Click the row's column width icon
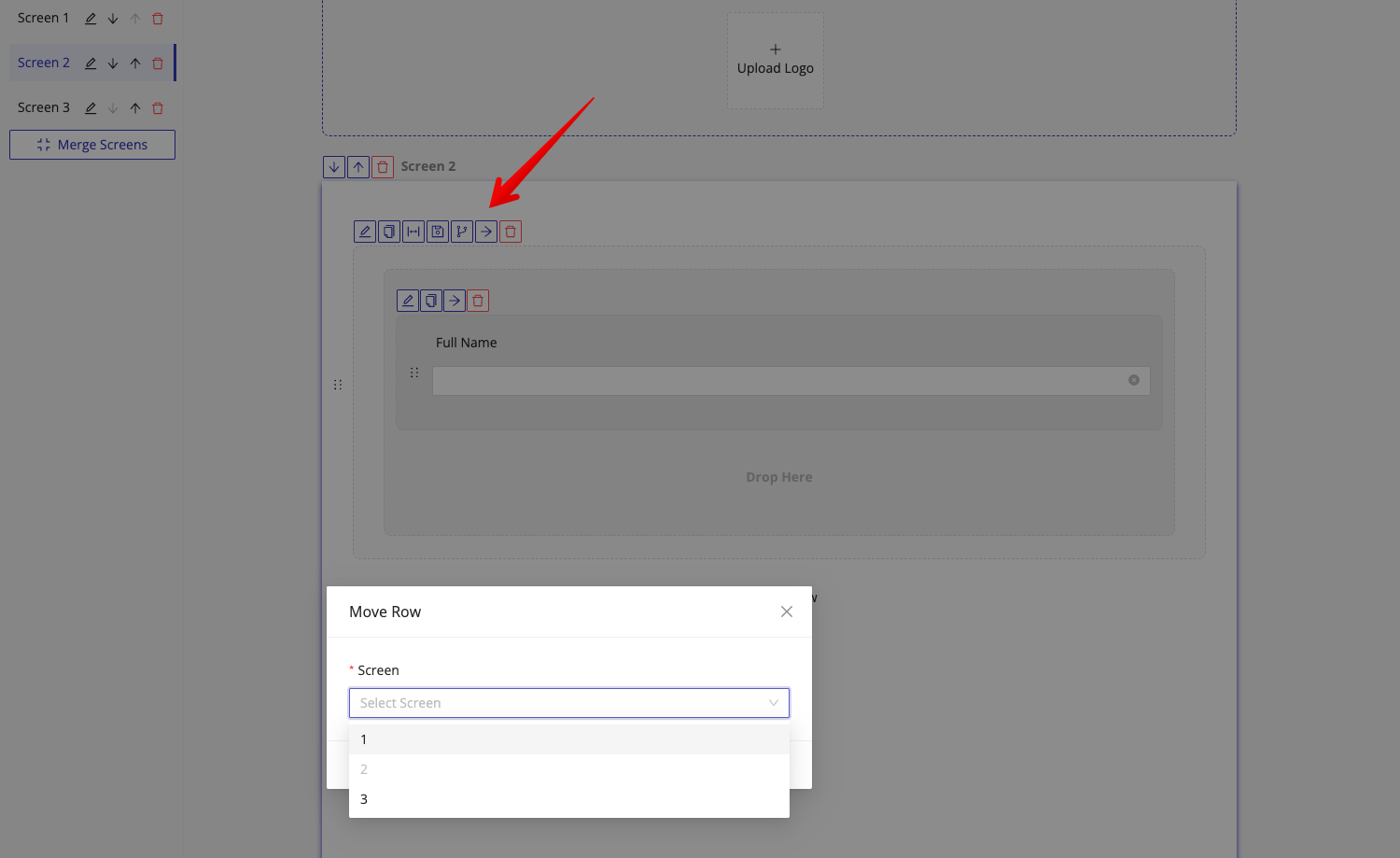1400x858 pixels. (x=413, y=232)
